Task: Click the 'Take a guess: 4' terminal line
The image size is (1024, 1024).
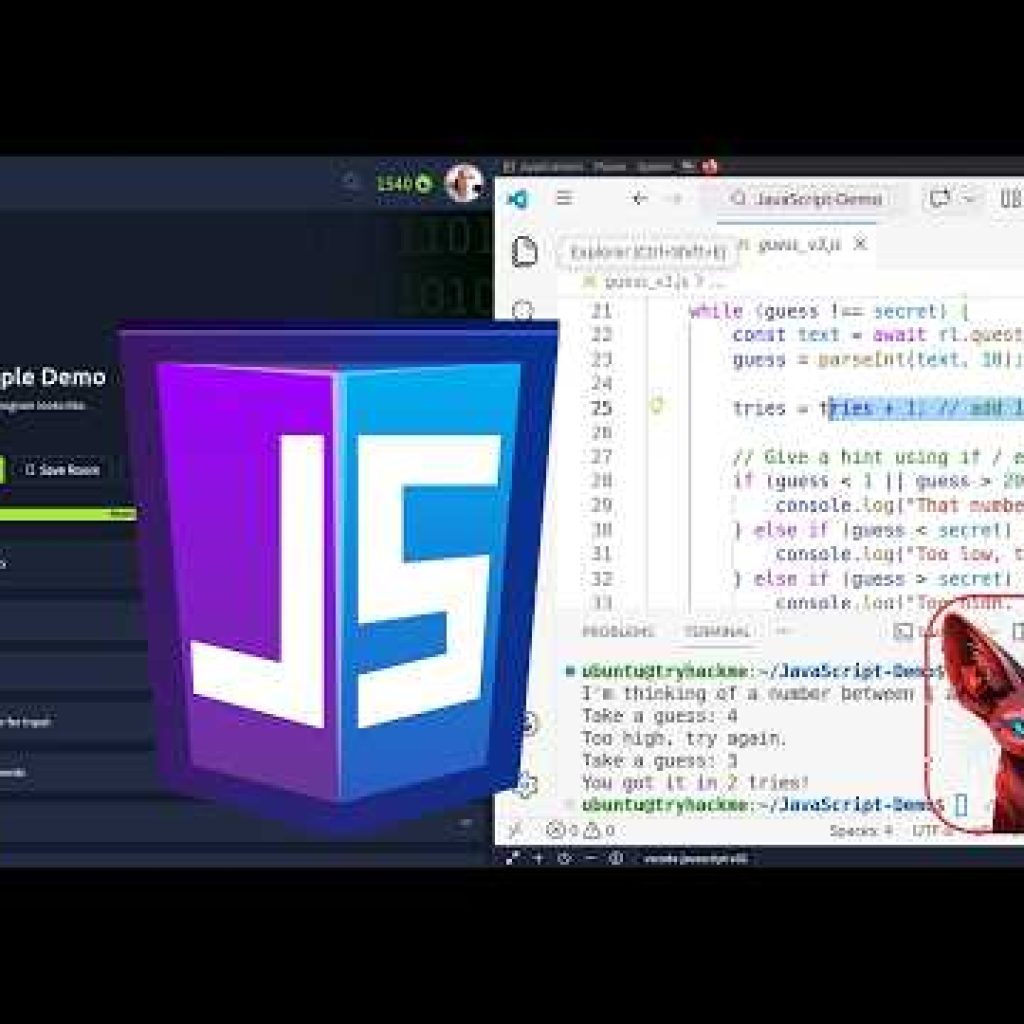Action: click(x=660, y=716)
